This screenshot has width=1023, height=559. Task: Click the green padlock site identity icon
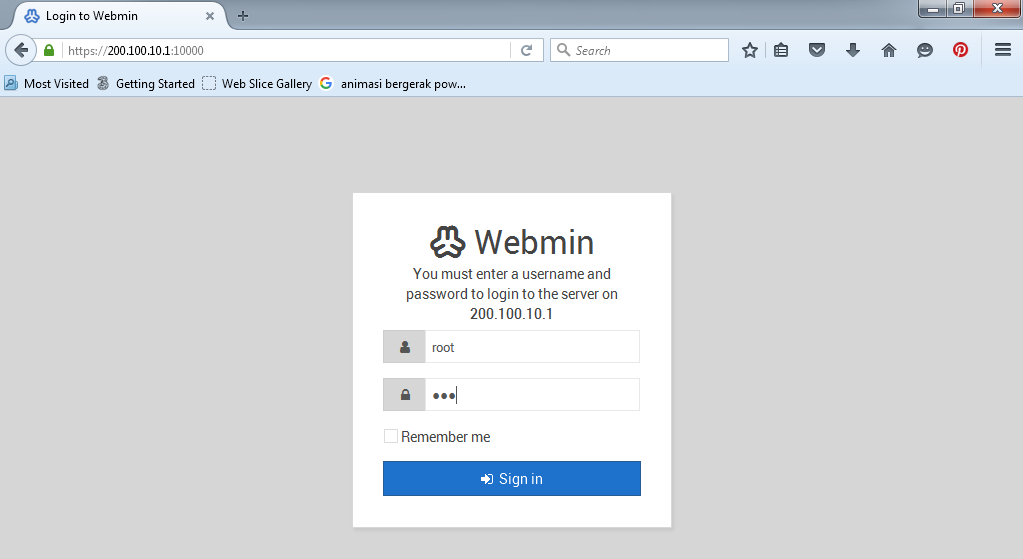[49, 50]
